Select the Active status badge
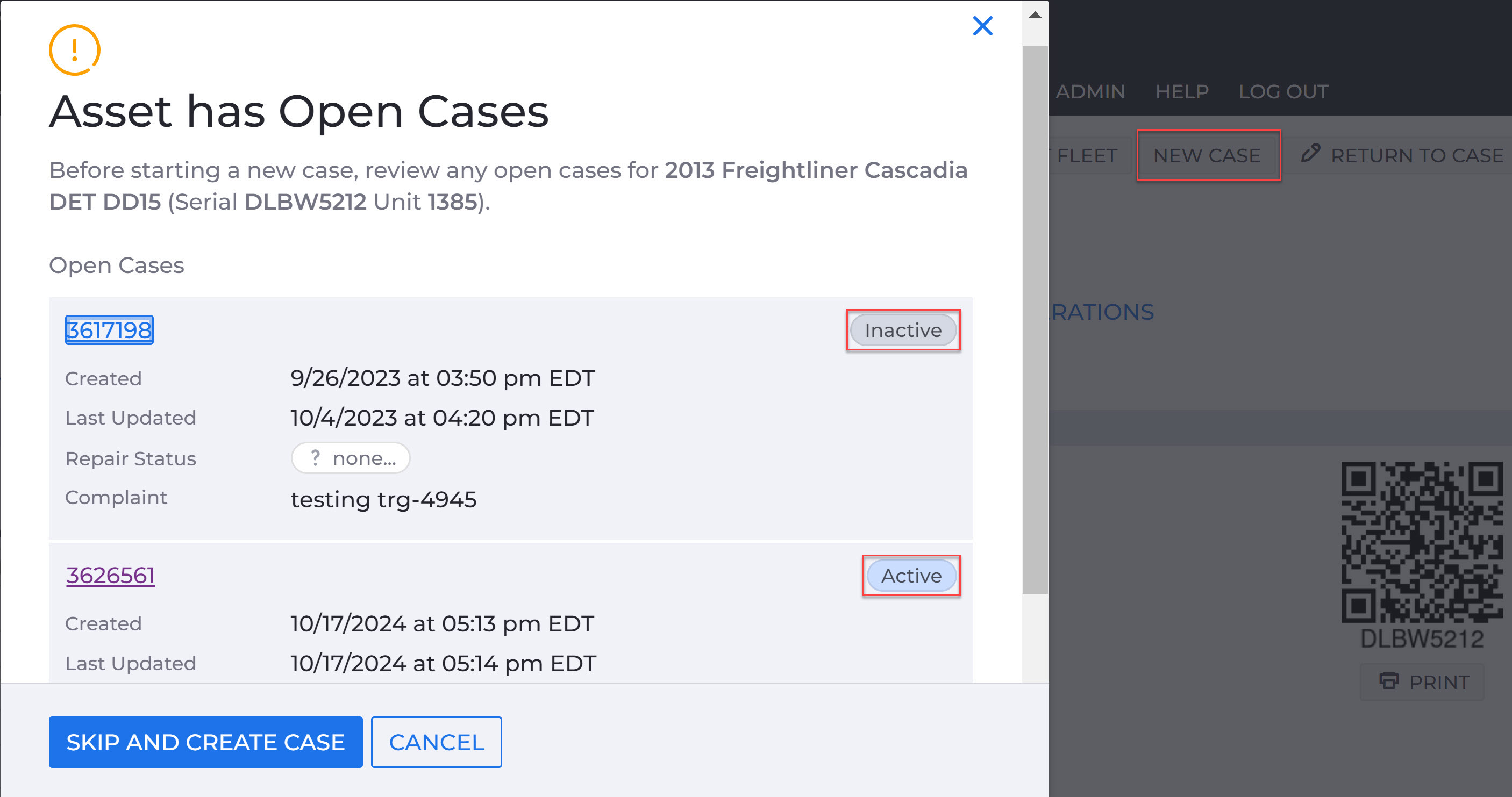 [911, 576]
